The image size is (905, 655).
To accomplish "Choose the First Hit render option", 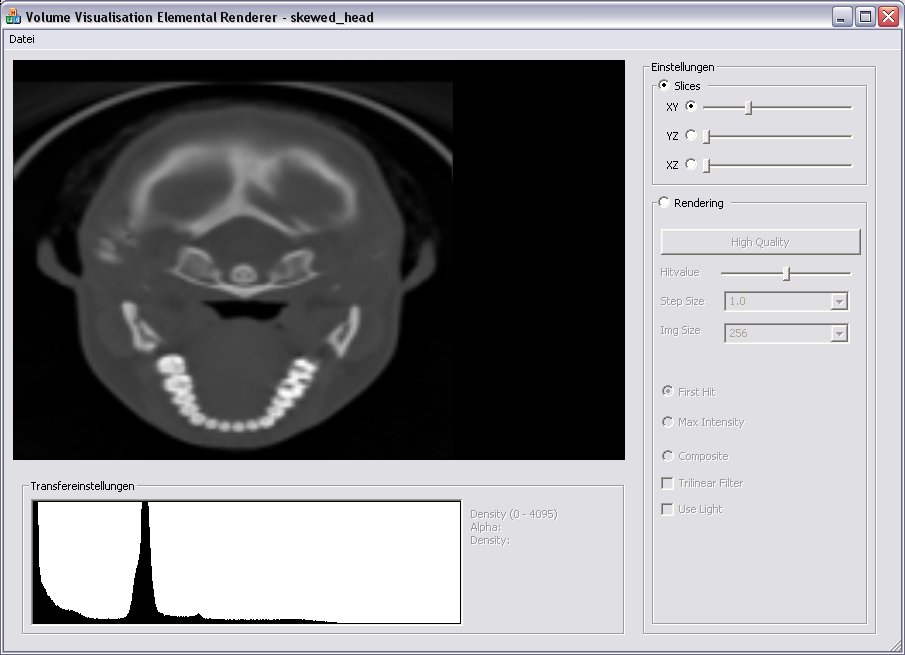I will click(667, 392).
